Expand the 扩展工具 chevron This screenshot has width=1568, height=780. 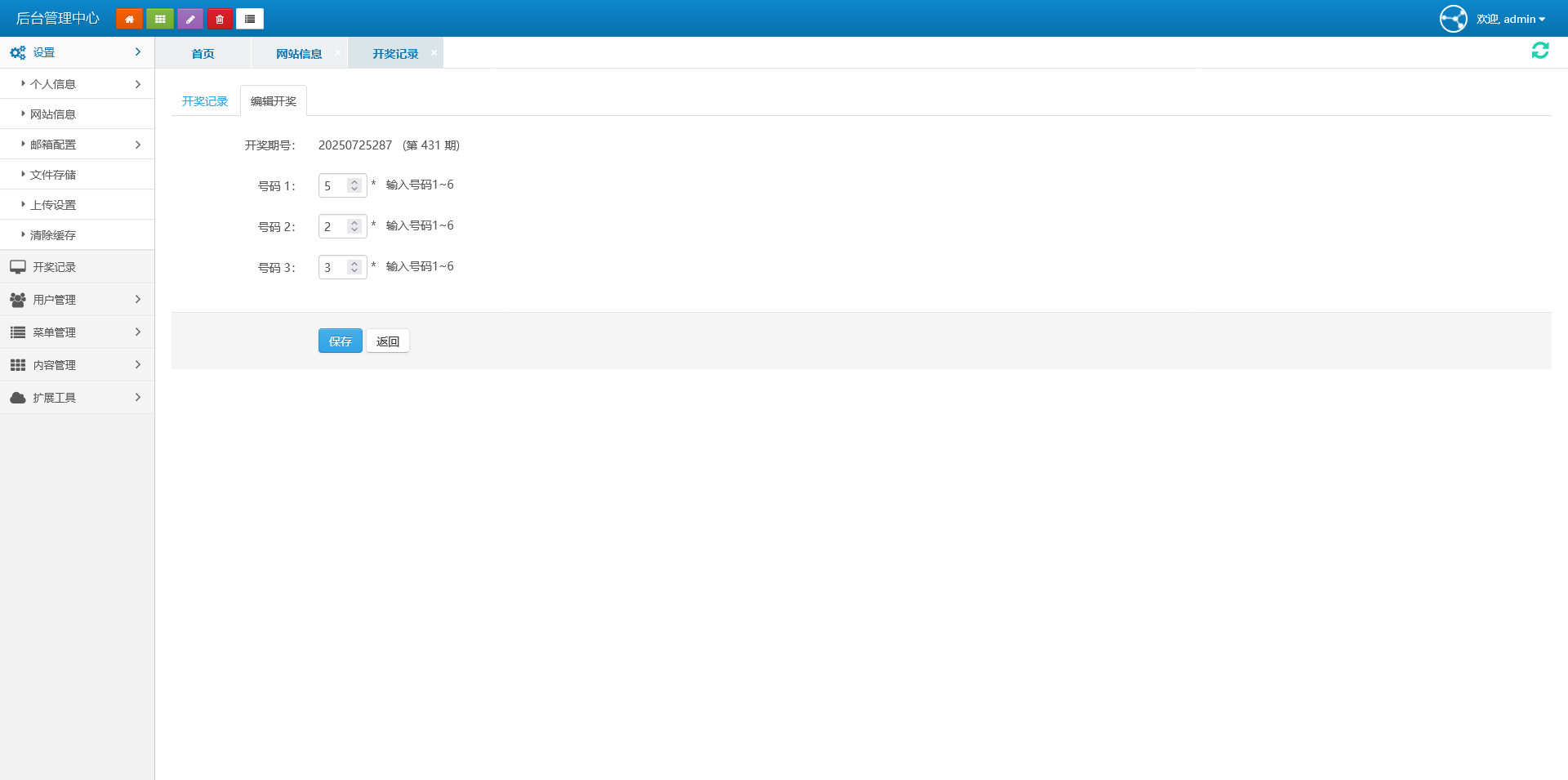[137, 397]
